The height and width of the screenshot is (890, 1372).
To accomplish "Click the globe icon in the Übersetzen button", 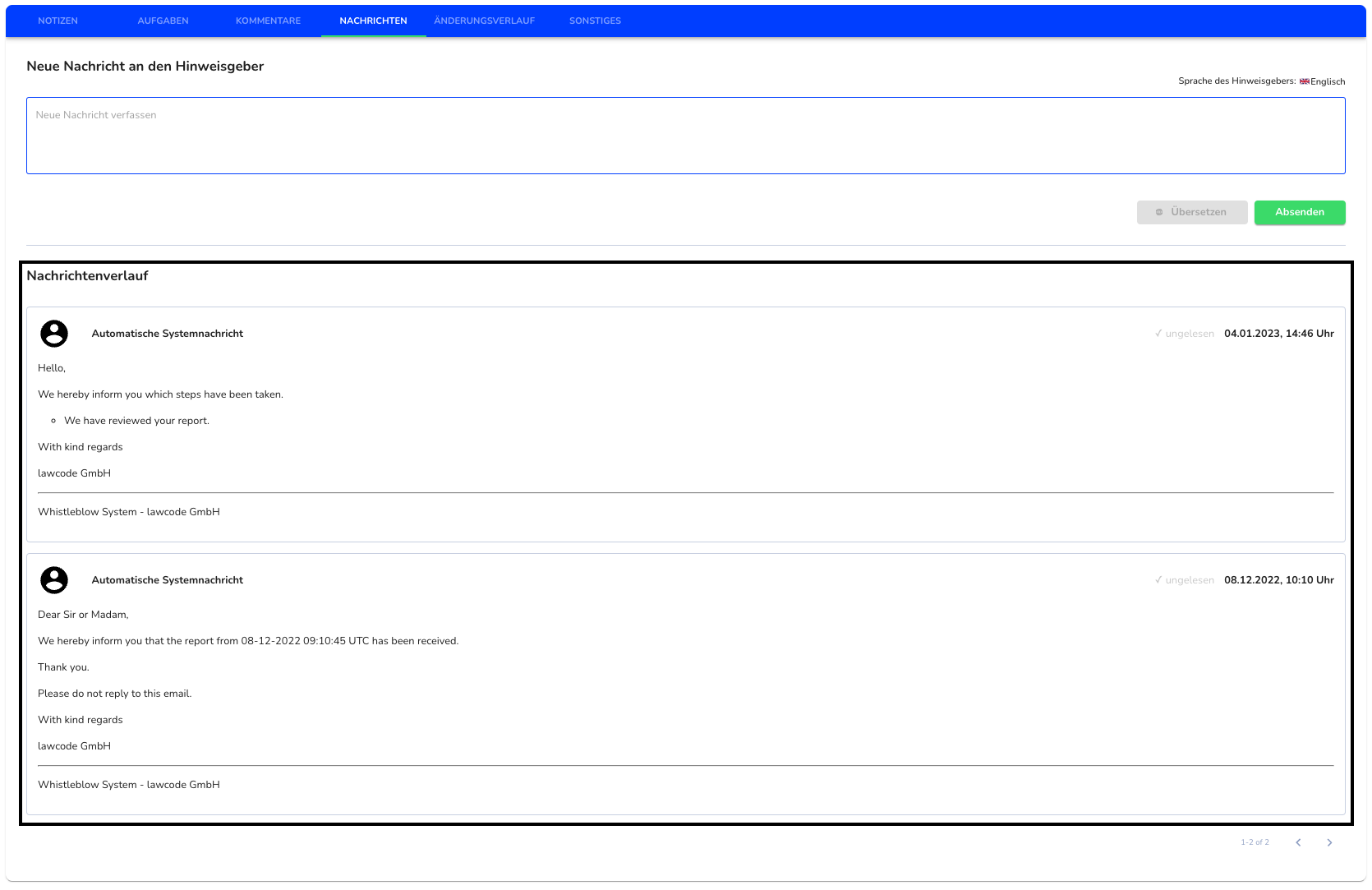I will pyautogui.click(x=1159, y=212).
